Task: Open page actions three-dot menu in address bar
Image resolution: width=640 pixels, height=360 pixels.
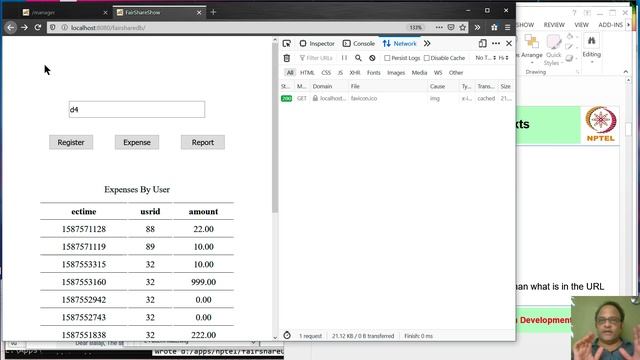Action: click(439, 27)
